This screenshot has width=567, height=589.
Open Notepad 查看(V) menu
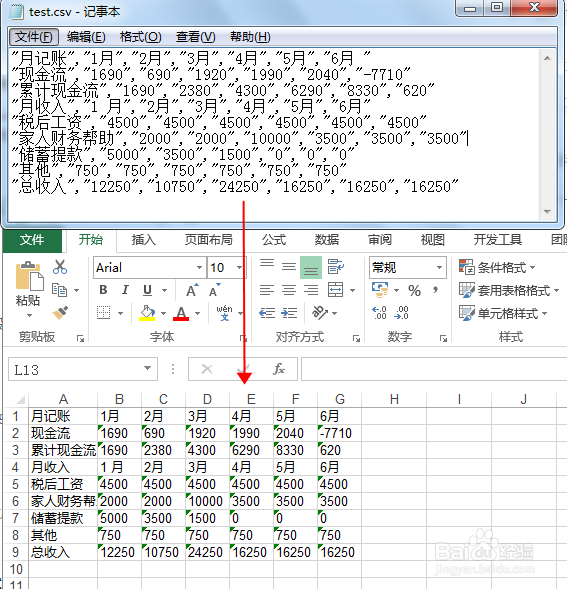coord(195,37)
